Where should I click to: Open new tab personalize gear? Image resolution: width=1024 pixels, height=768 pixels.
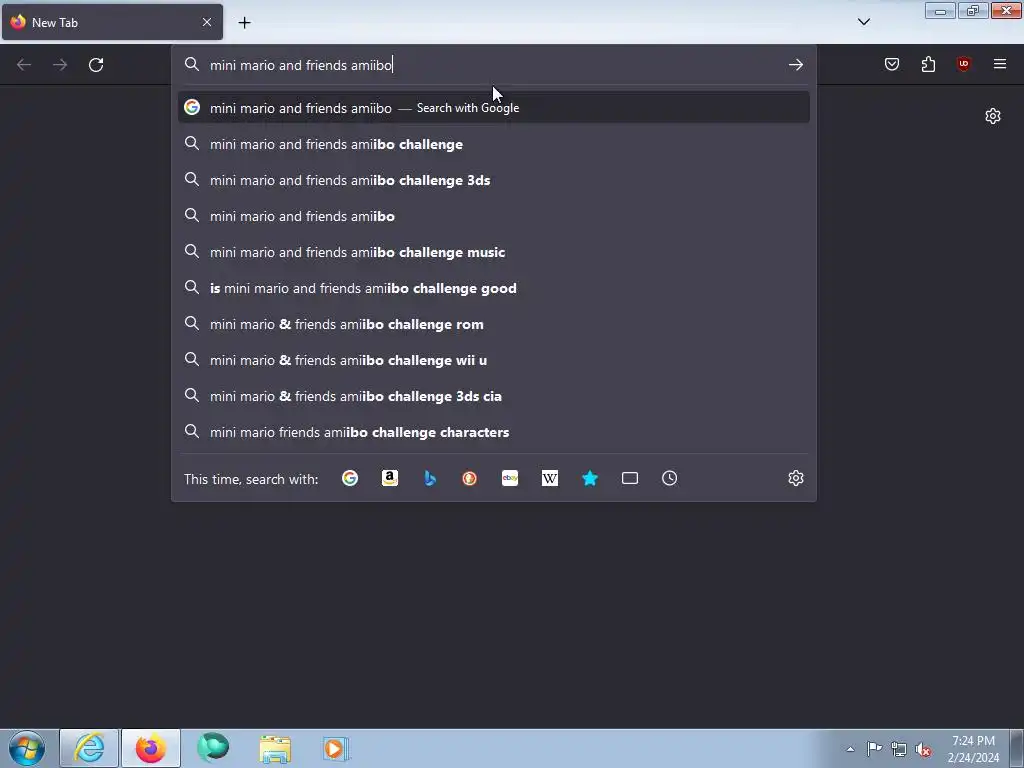point(993,116)
